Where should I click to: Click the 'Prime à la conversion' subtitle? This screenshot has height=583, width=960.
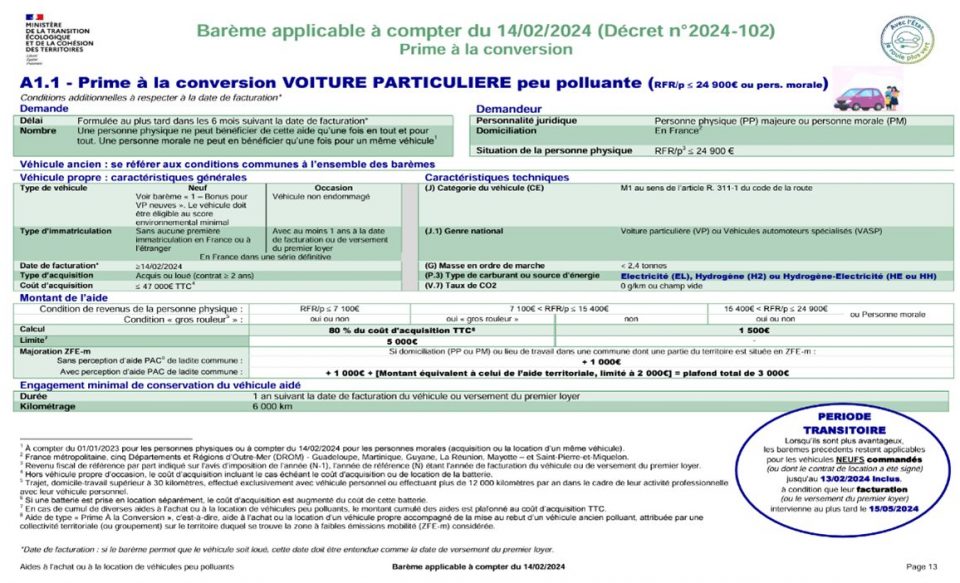pyautogui.click(x=485, y=49)
